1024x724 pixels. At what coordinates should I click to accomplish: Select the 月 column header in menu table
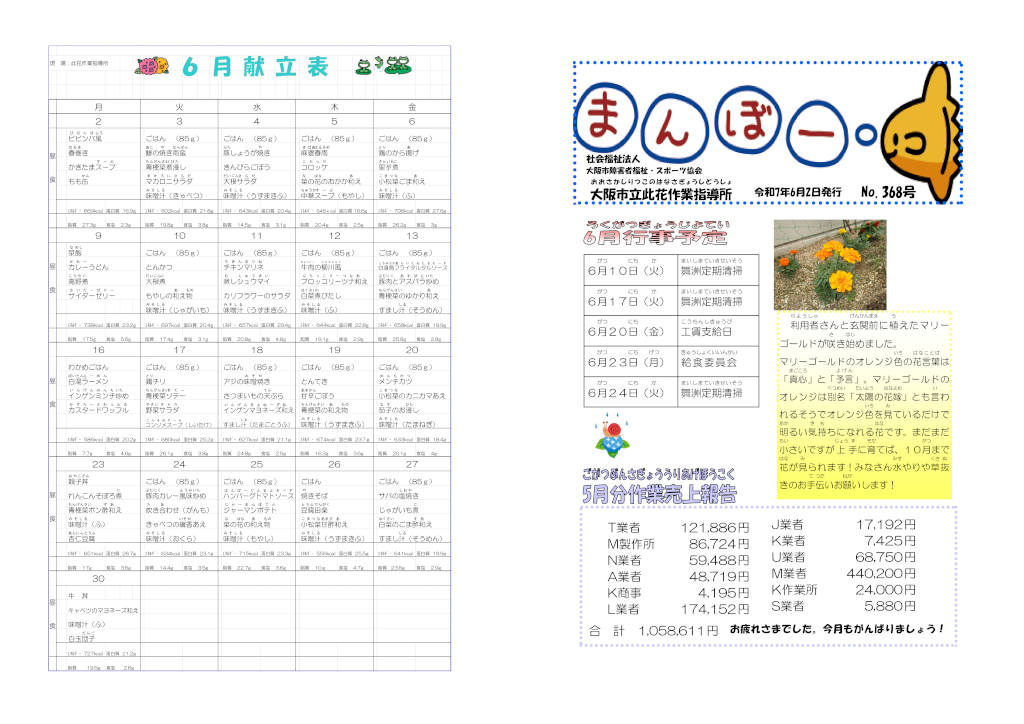coord(98,106)
